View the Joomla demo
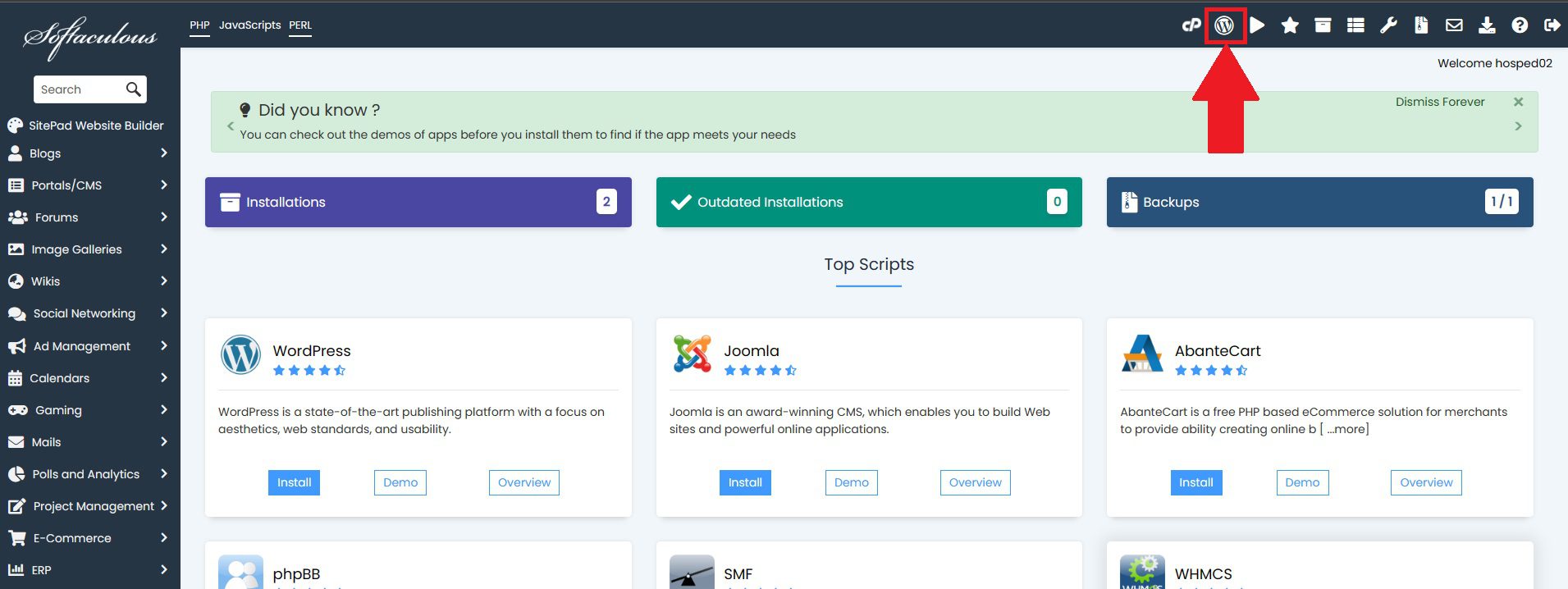 pos(852,482)
